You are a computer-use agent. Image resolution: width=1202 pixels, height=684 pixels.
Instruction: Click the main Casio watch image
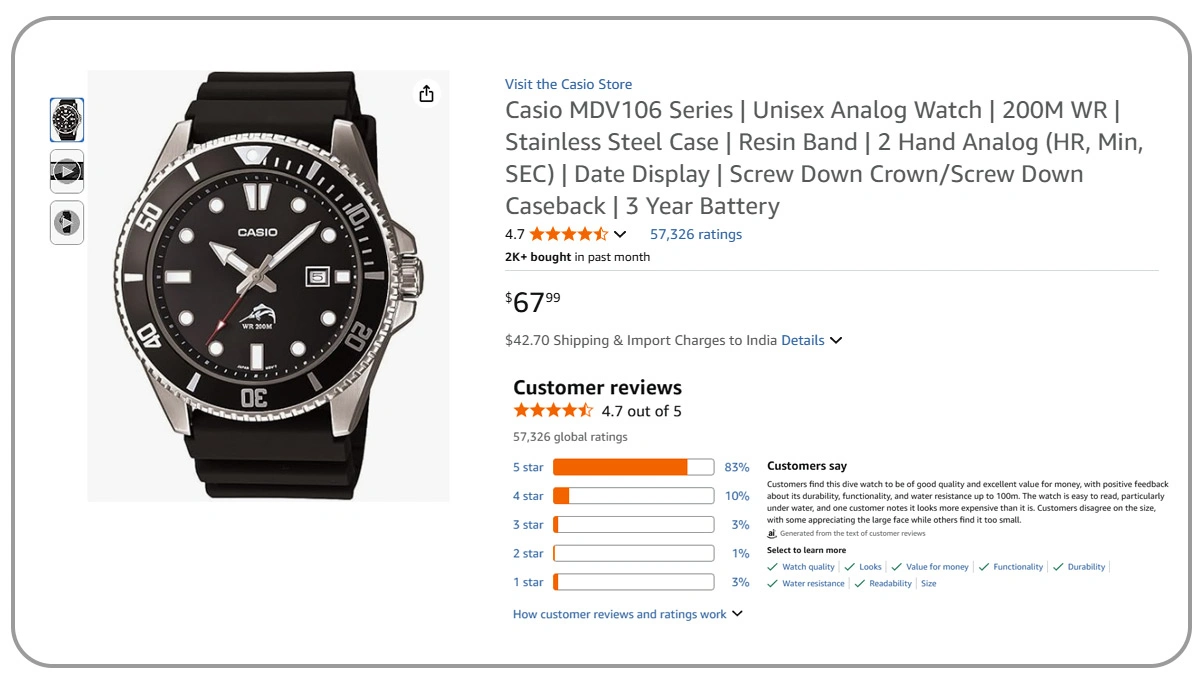tap(268, 285)
